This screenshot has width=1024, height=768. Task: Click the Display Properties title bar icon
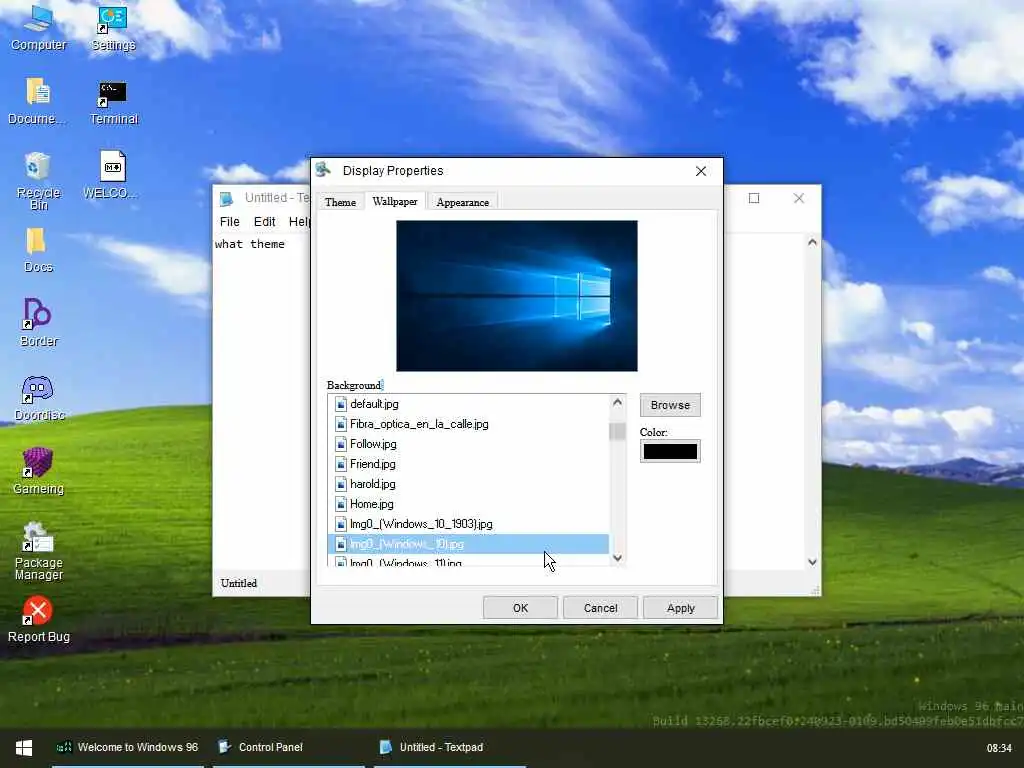323,170
